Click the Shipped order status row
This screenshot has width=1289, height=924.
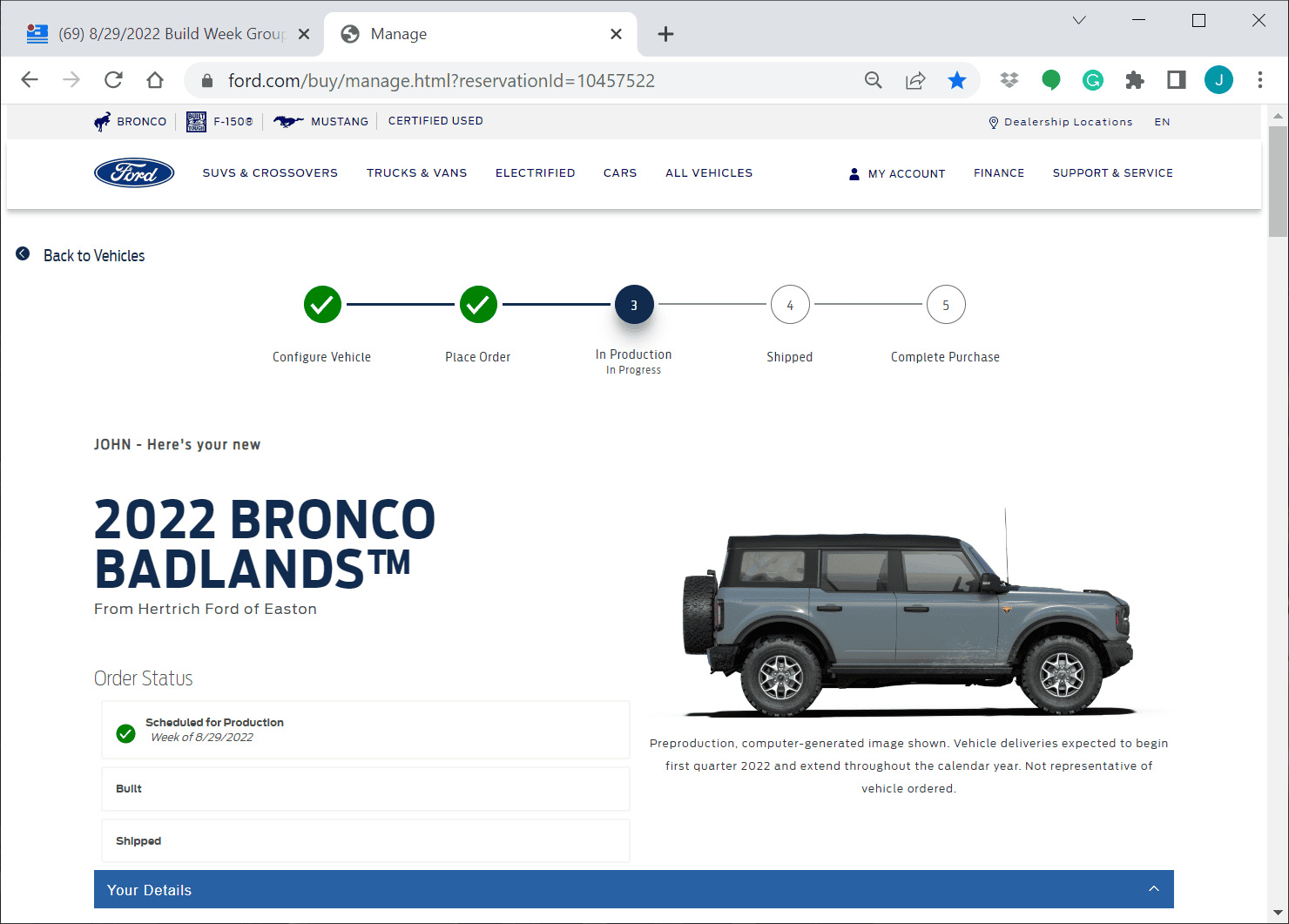[366, 841]
